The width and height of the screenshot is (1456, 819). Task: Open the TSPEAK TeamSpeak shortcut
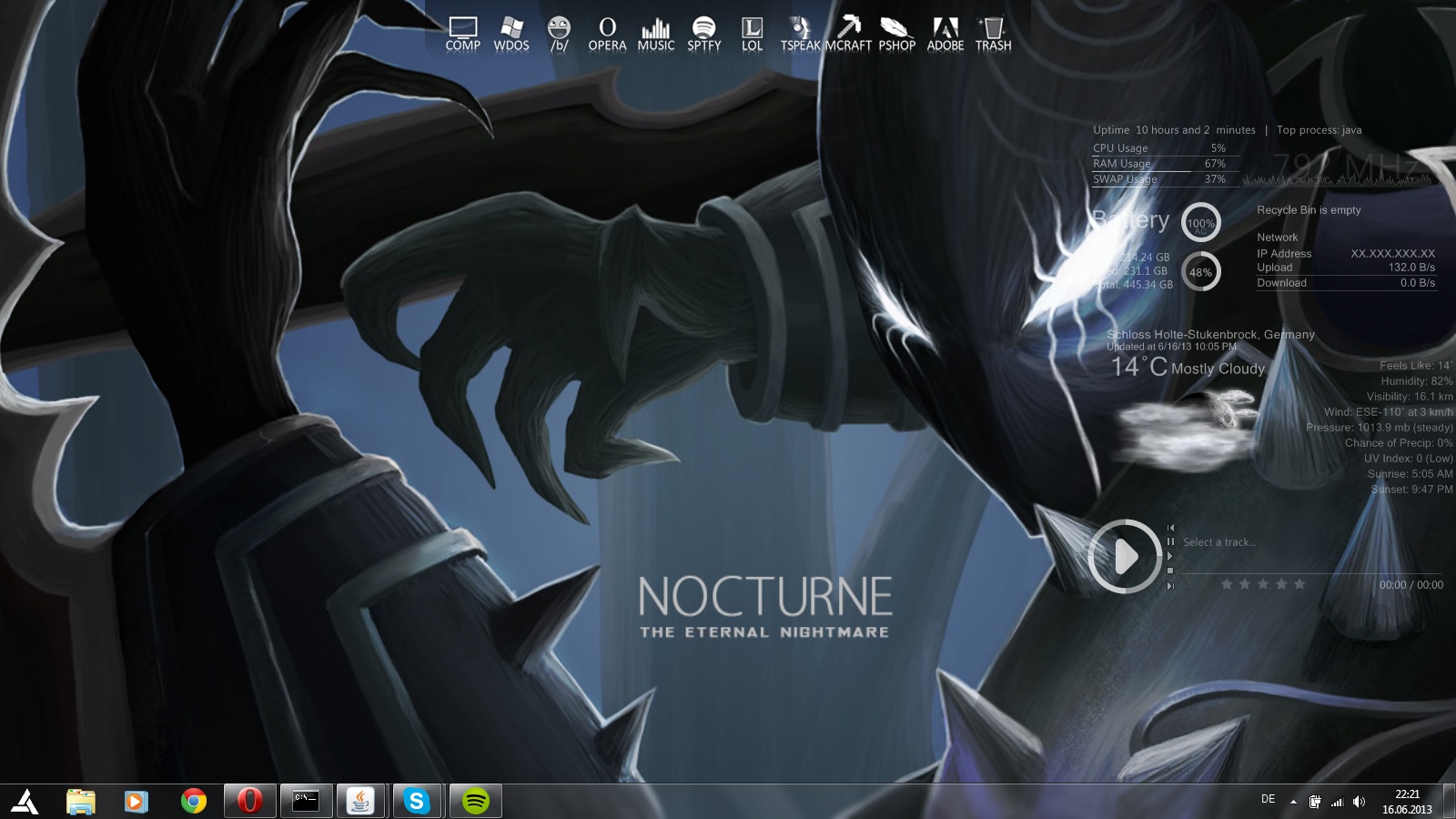coord(800,35)
